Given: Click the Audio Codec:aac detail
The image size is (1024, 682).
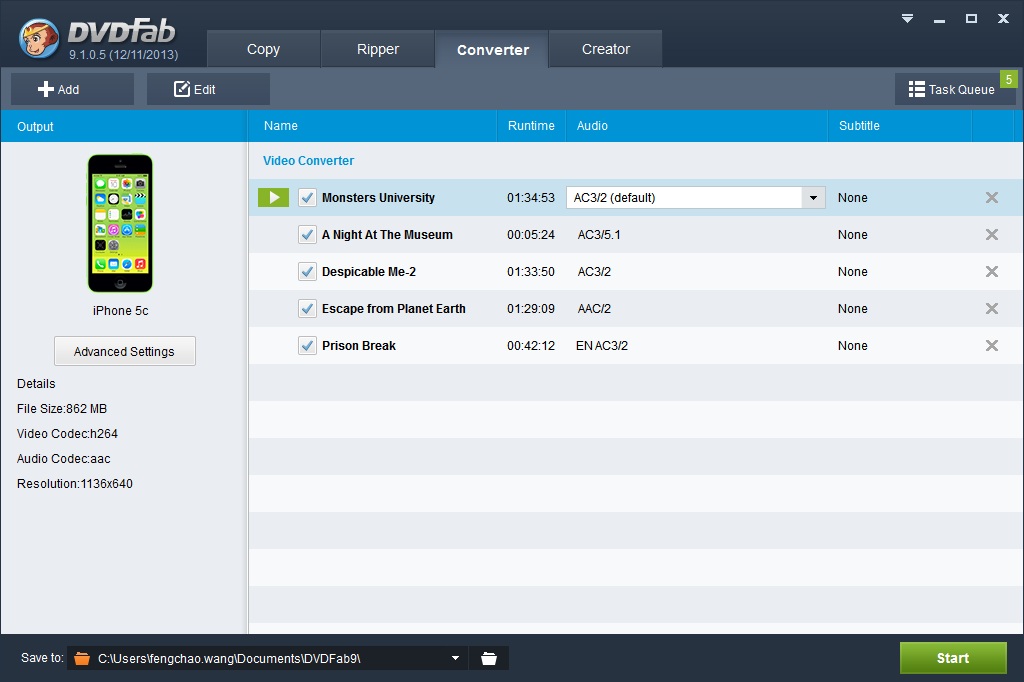Looking at the screenshot, I should tap(63, 459).
